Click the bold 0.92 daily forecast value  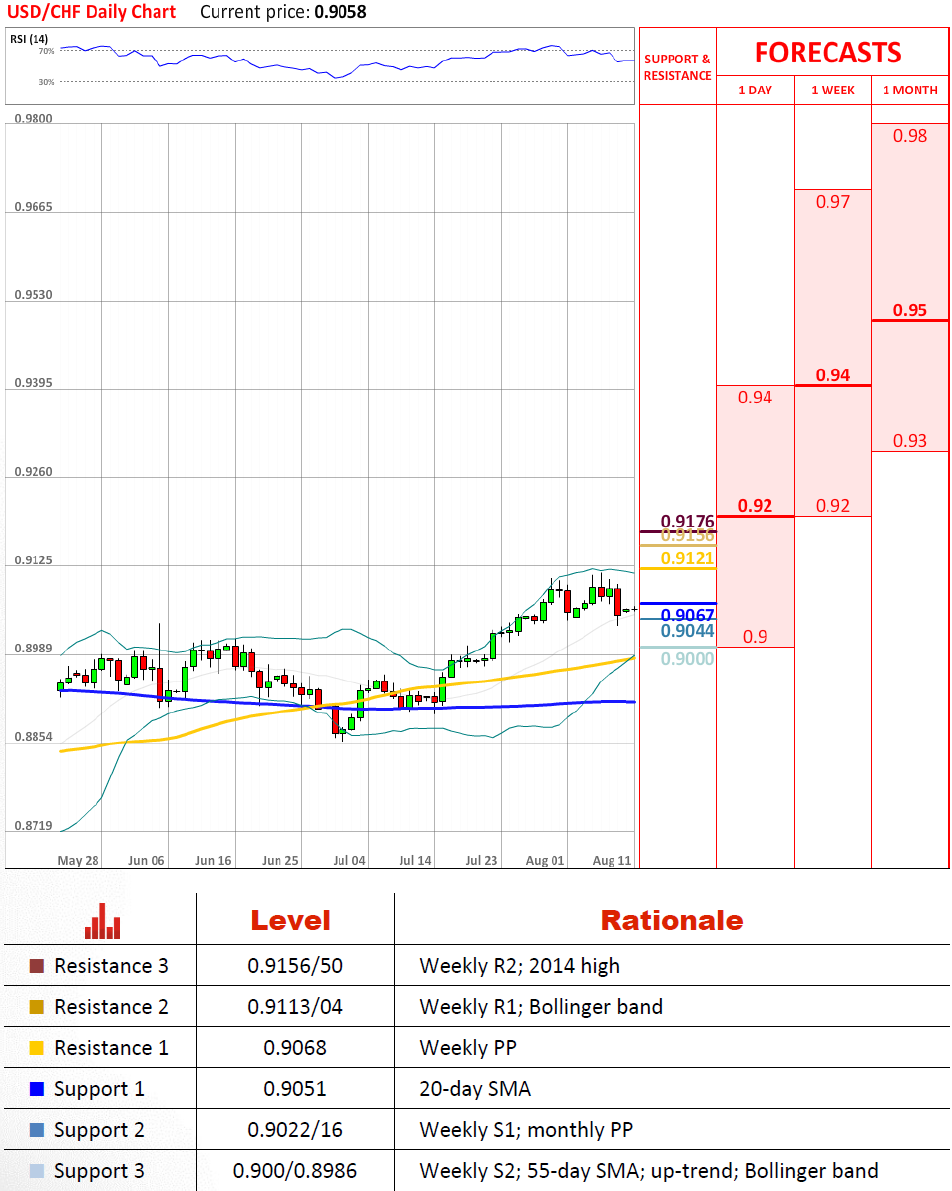click(755, 506)
